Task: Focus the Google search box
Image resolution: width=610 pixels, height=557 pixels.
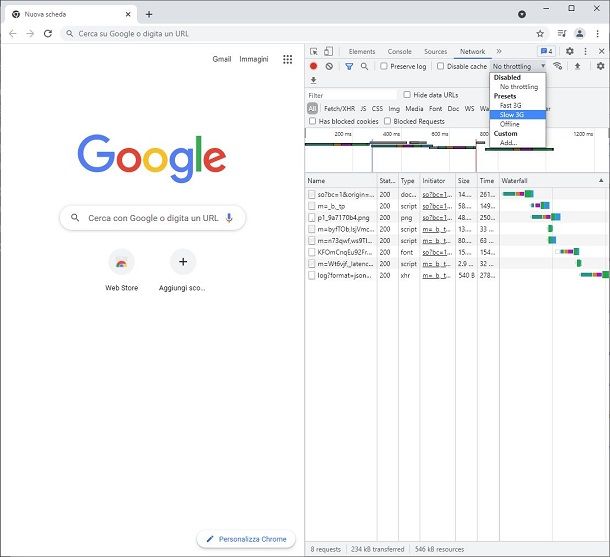Action: (x=152, y=218)
